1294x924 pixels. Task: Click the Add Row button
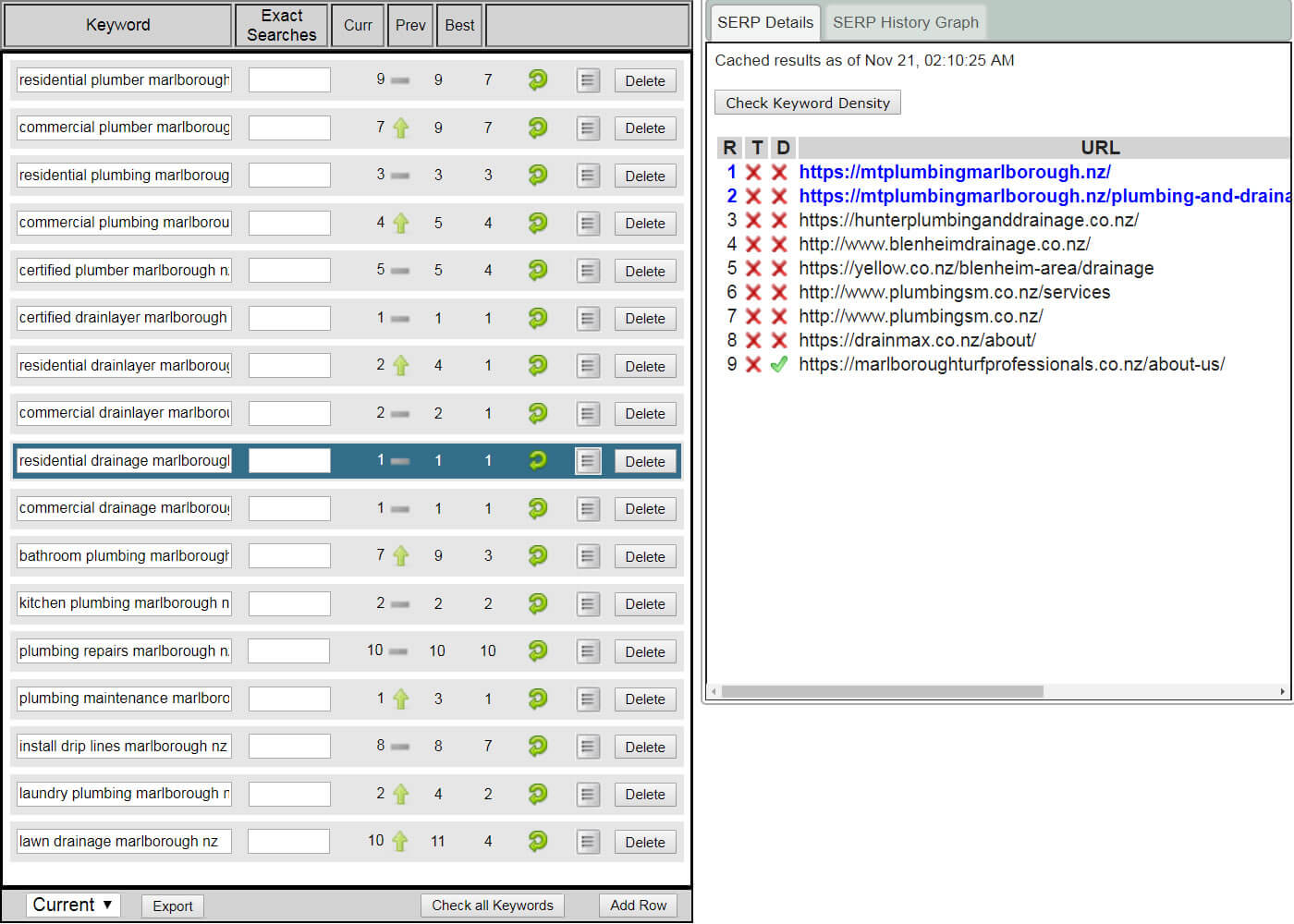(x=638, y=906)
